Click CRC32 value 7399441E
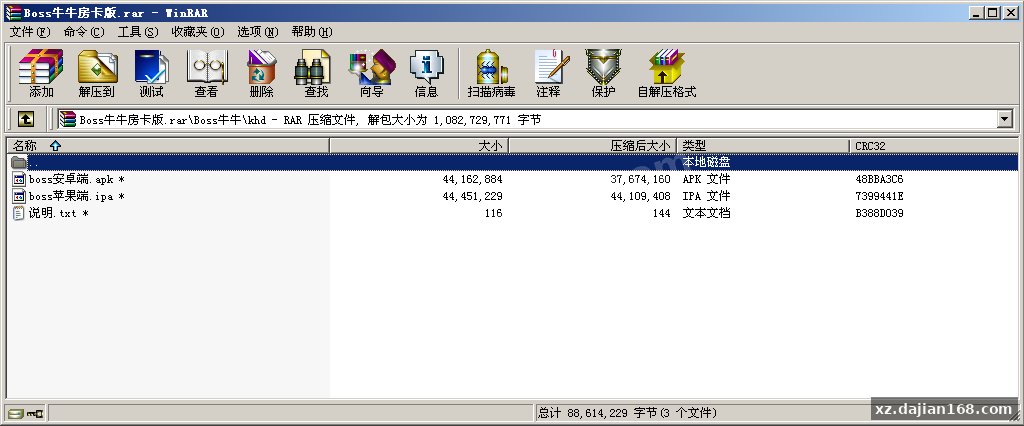This screenshot has width=1024, height=426. pos(880,196)
